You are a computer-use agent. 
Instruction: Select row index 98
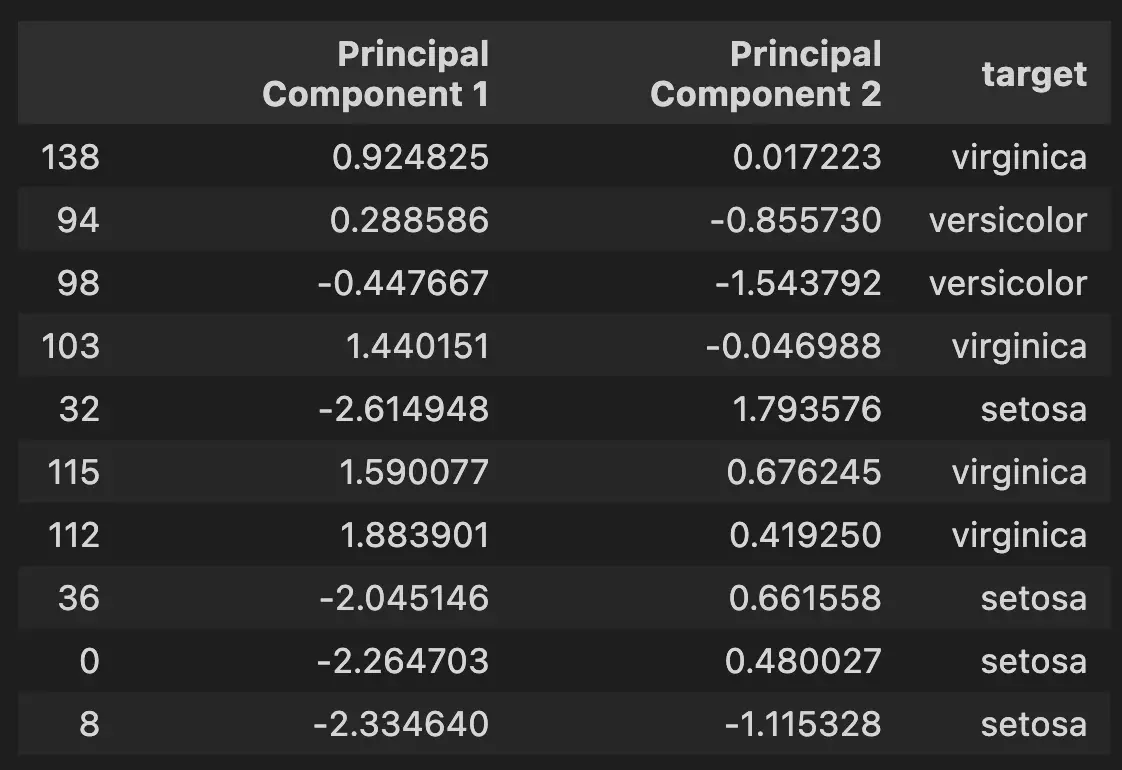[x=78, y=283]
